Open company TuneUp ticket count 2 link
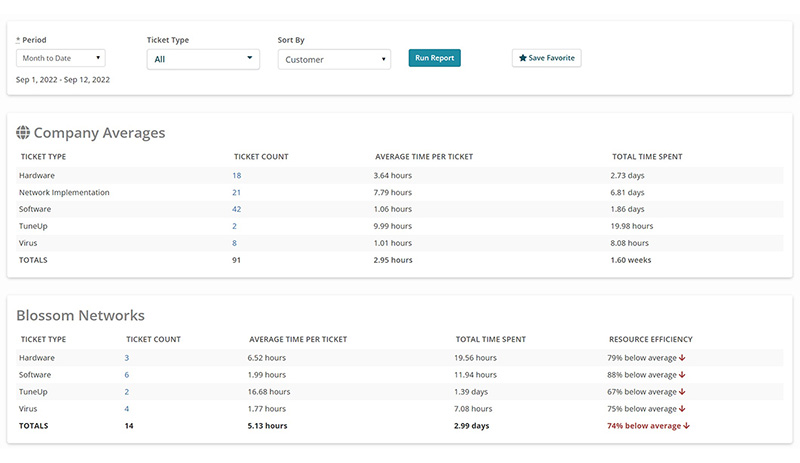Image resolution: width=800 pixels, height=463 pixels. click(234, 226)
